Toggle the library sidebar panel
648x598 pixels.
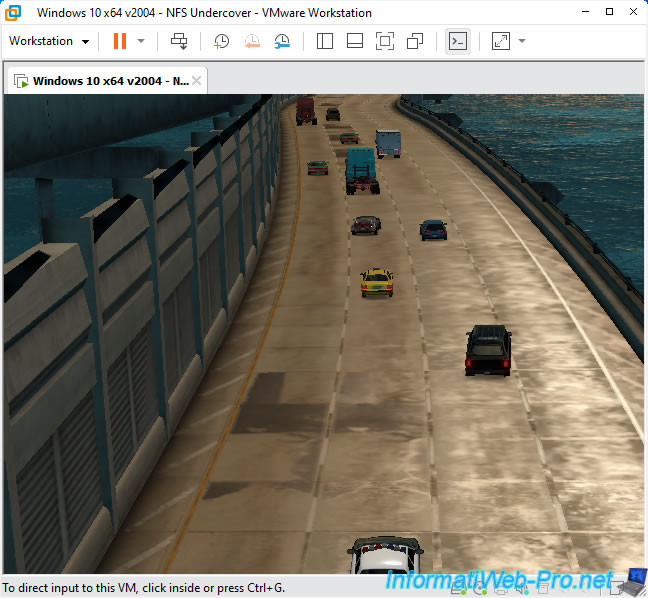click(325, 41)
